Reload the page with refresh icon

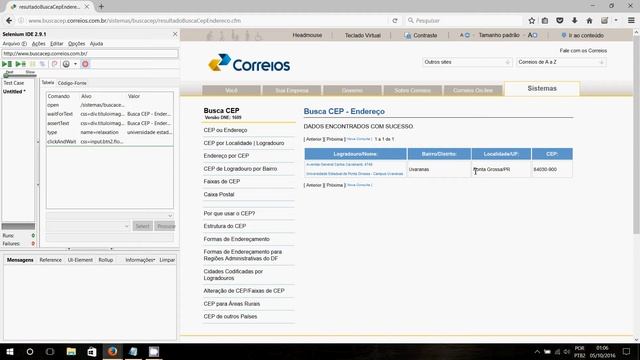395,20
